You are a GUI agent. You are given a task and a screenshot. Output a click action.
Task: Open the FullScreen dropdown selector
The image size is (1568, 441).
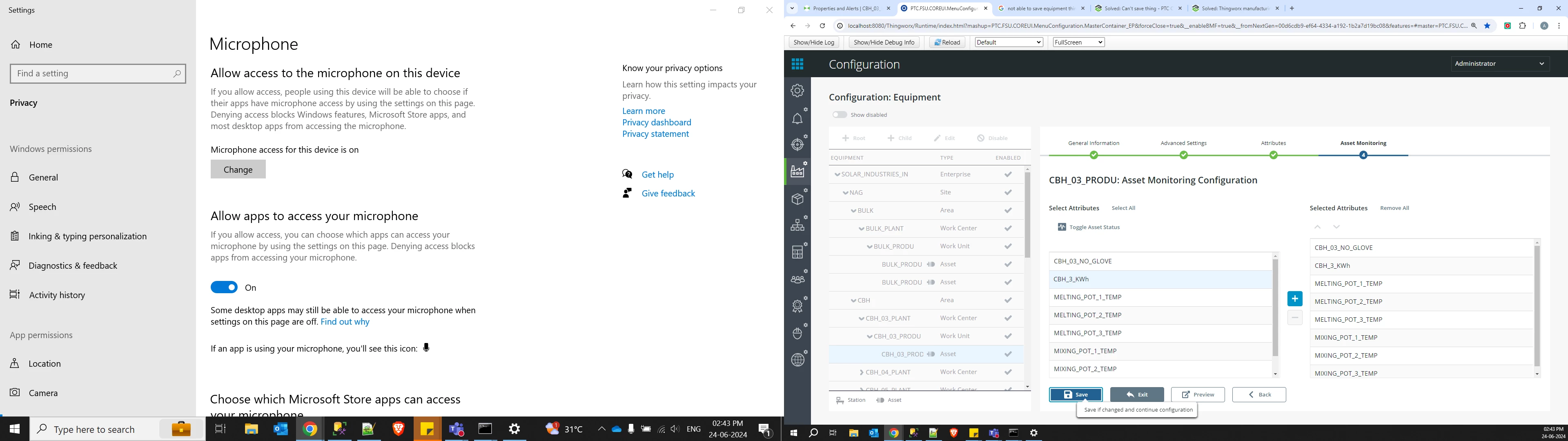[x=1078, y=42]
